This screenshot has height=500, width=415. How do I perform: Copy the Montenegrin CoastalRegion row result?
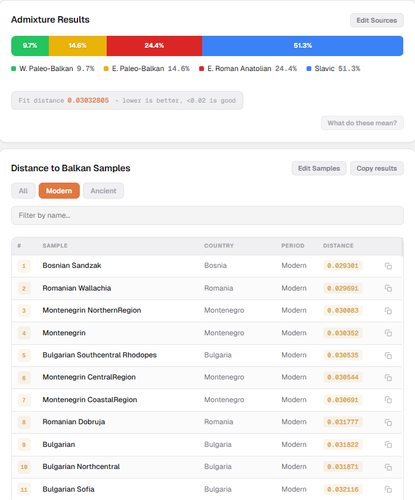tap(388, 400)
